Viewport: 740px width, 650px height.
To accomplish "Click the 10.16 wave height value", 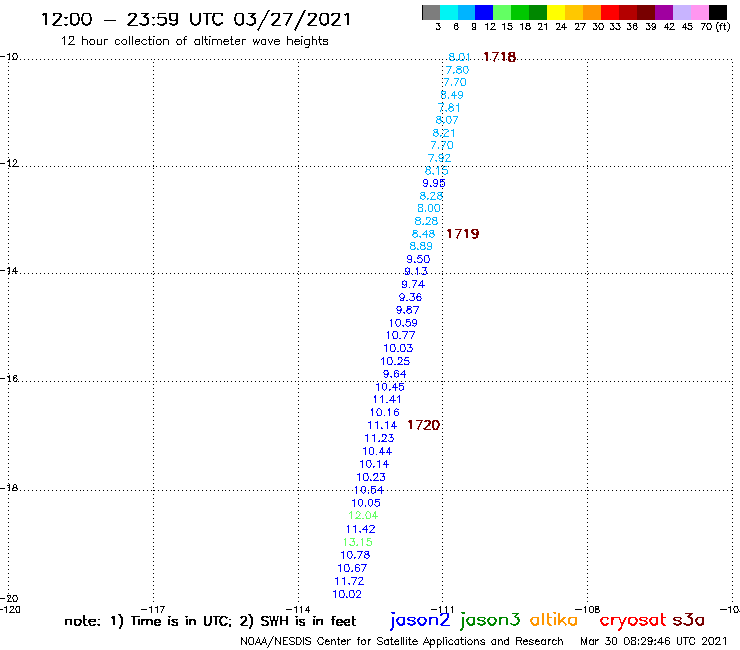I will [385, 413].
